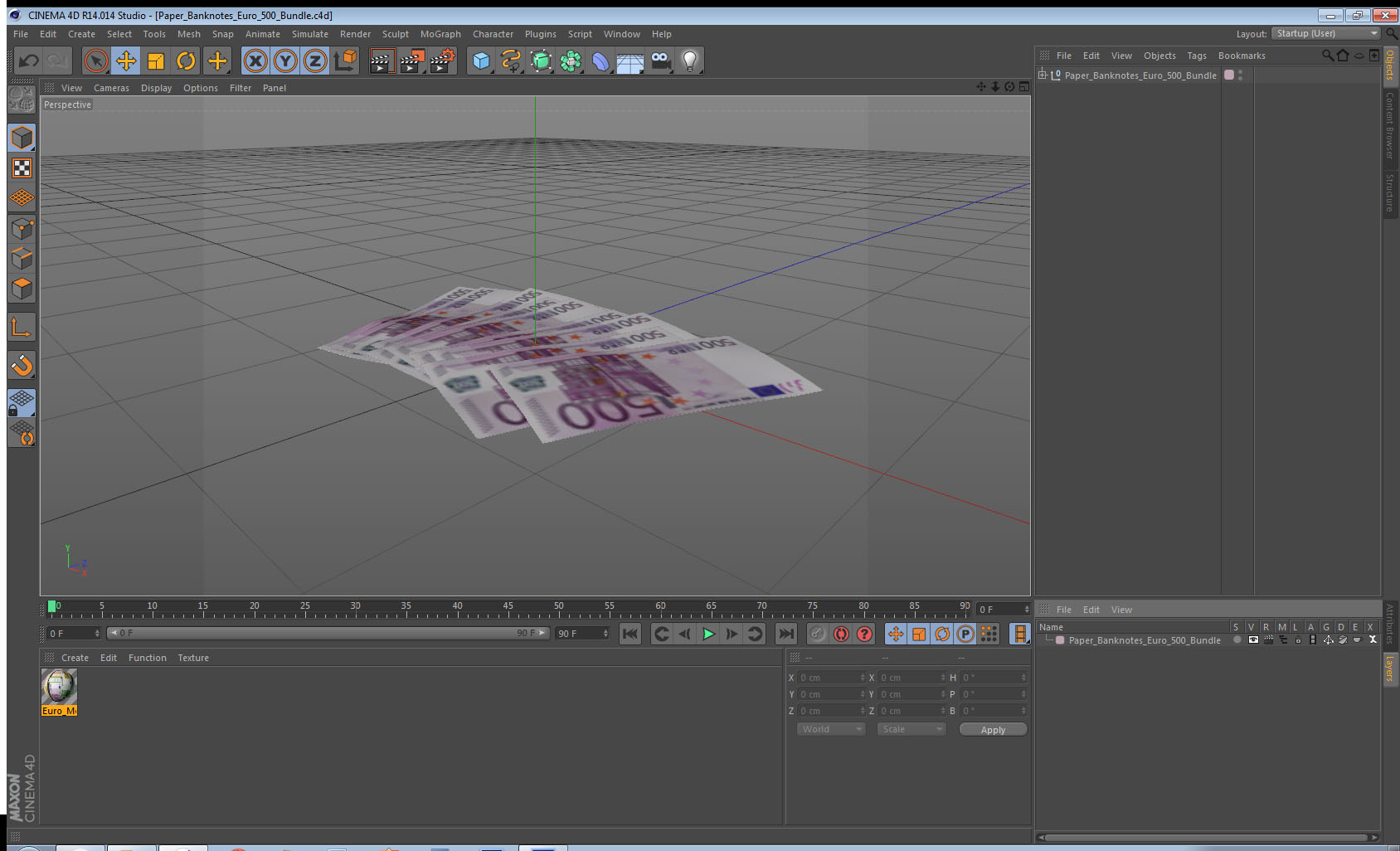This screenshot has height=851, width=1400.
Task: Switch to Texture mode checker icon
Action: [22, 168]
